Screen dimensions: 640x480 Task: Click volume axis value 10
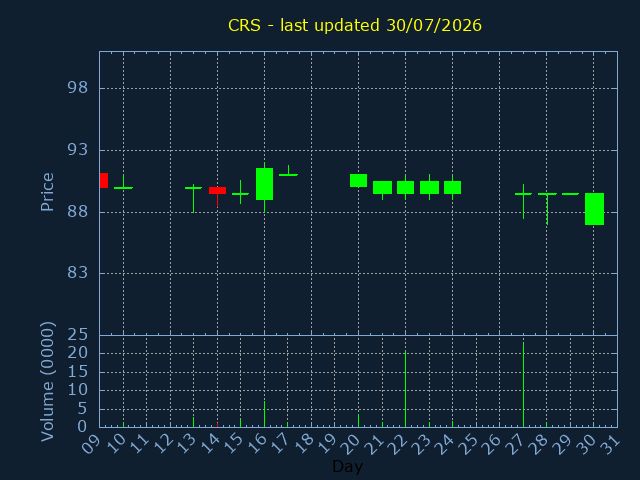coord(77,390)
